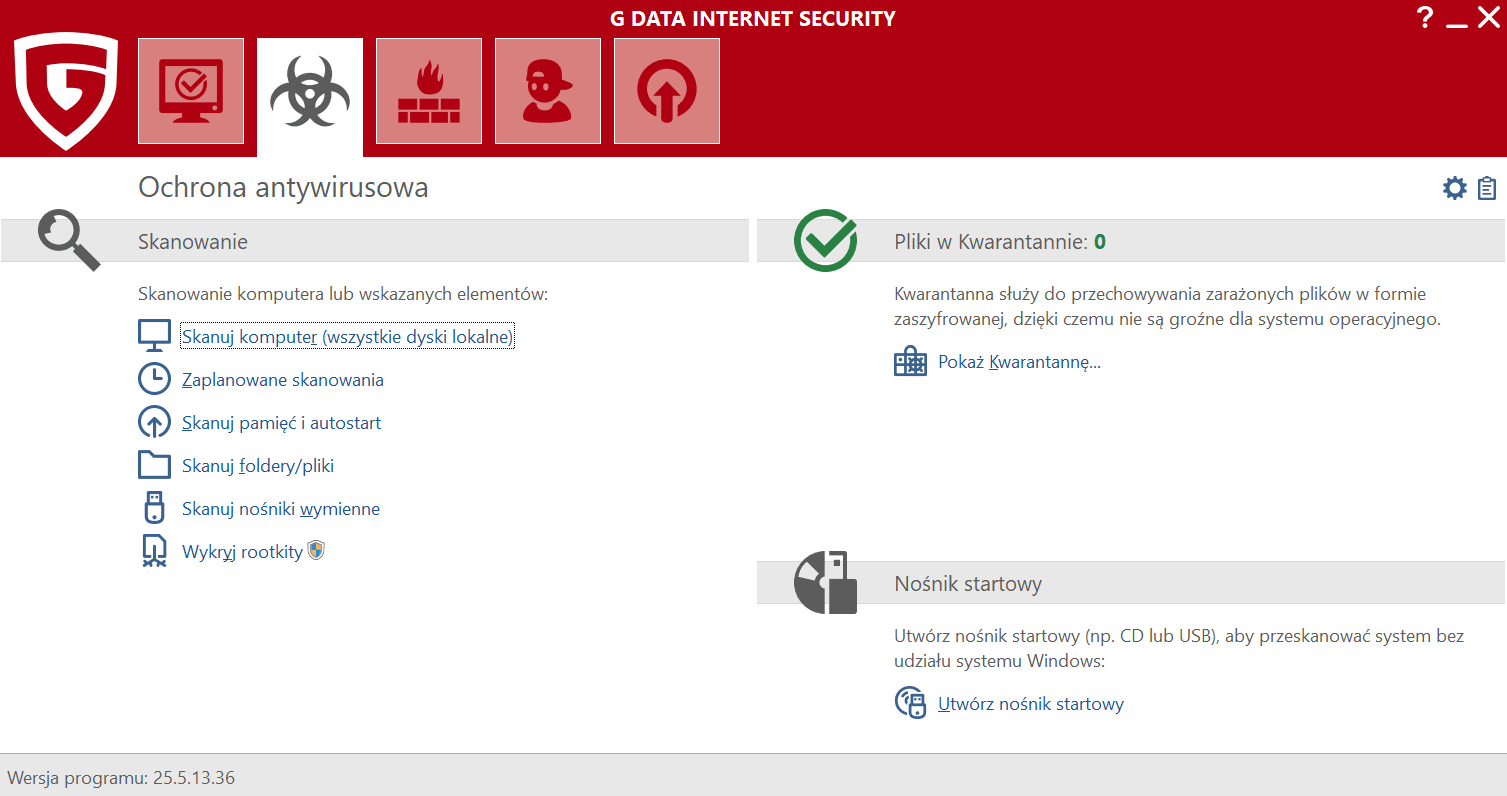The height and width of the screenshot is (796, 1507).
Task: Open the Security Center monitor tab
Action: tap(190, 91)
